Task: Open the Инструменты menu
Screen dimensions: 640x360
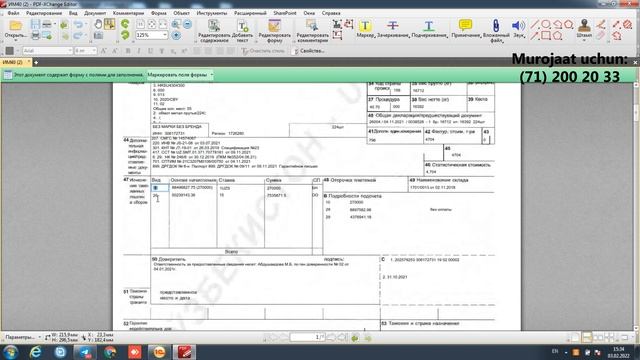Action: [211, 13]
